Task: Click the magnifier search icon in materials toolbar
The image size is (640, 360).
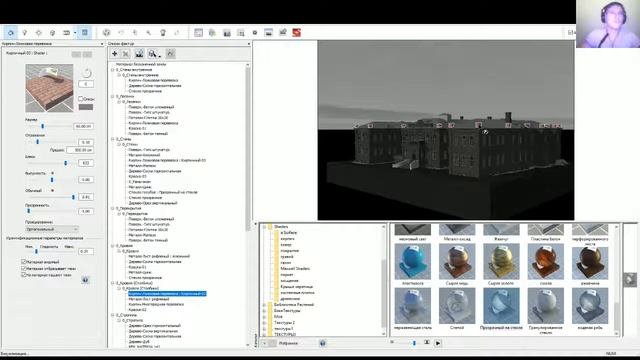Action: pos(152,53)
